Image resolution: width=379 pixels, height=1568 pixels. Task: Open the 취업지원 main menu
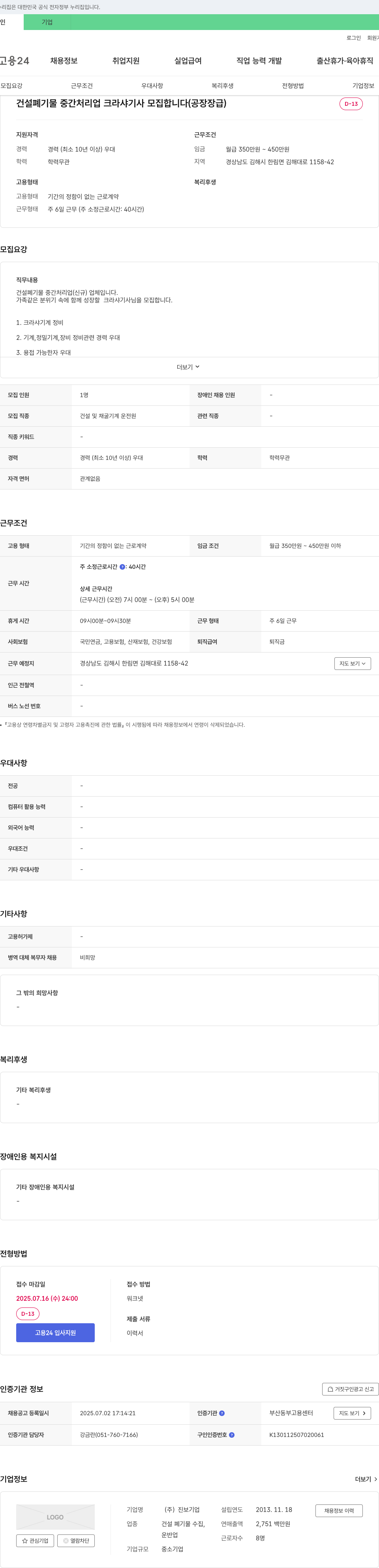[x=126, y=61]
